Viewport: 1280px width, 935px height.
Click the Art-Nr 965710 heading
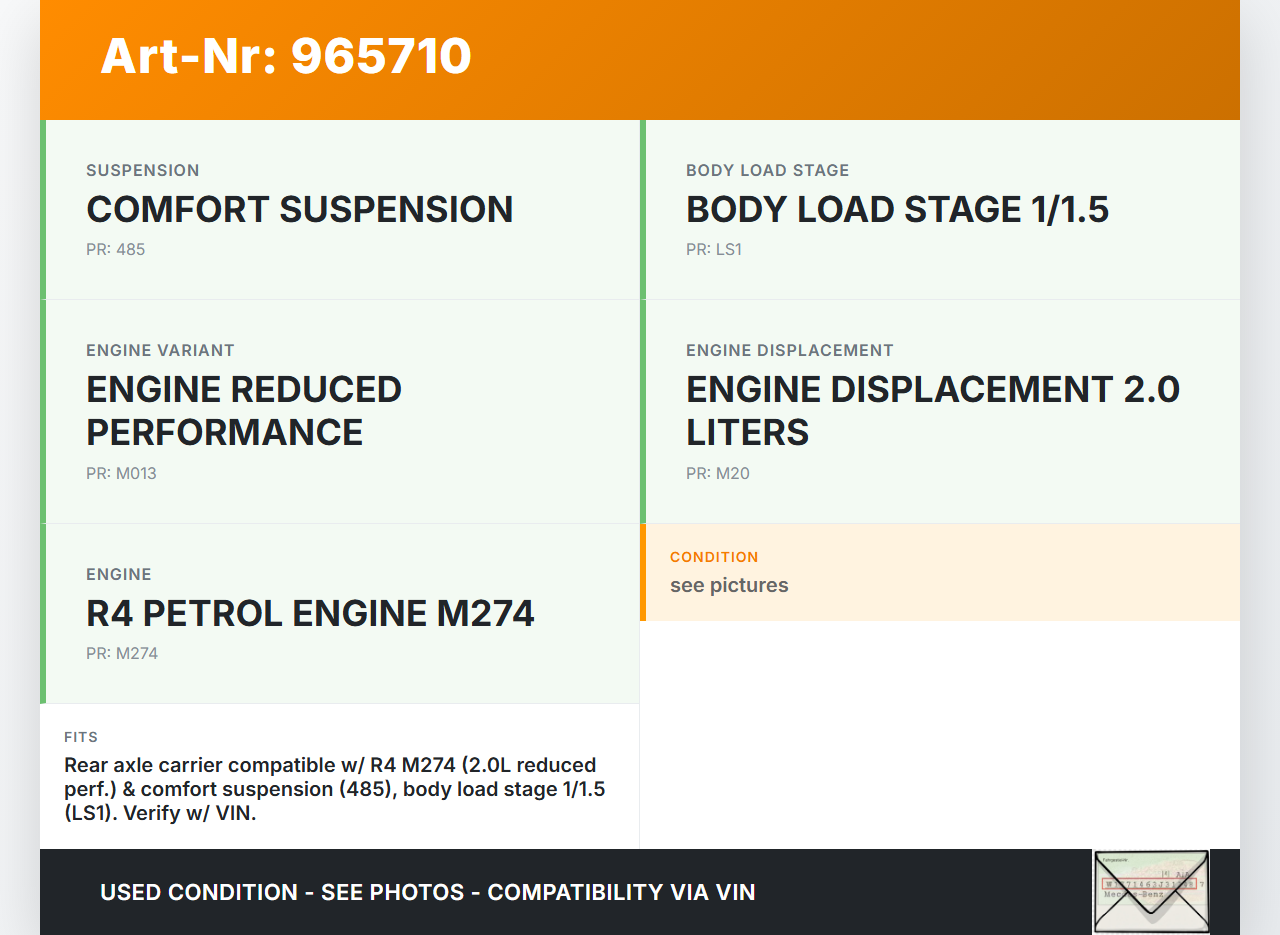pyautogui.click(x=286, y=56)
